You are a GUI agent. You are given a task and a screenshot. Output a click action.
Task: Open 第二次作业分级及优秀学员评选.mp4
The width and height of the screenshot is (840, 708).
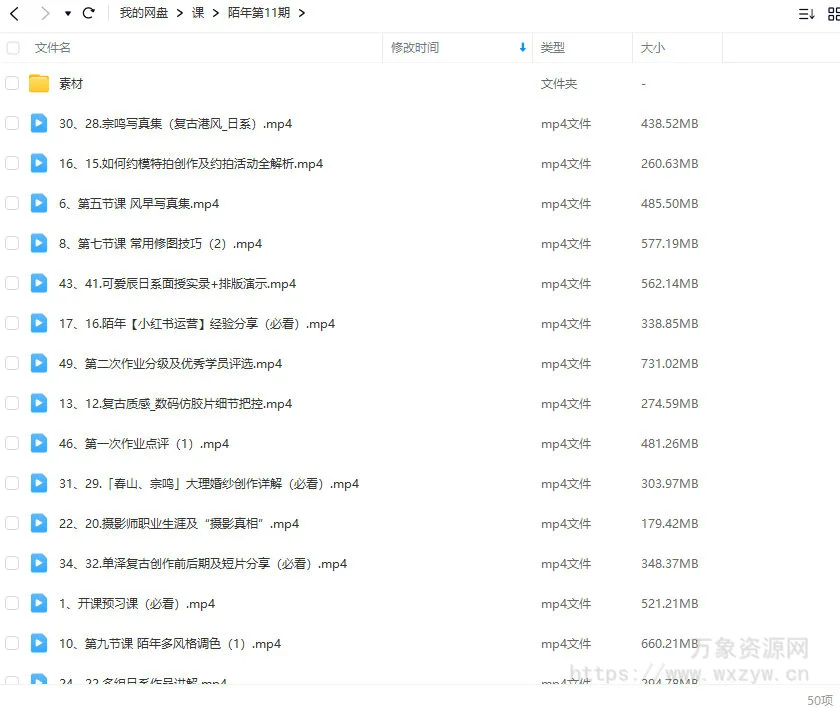[170, 363]
